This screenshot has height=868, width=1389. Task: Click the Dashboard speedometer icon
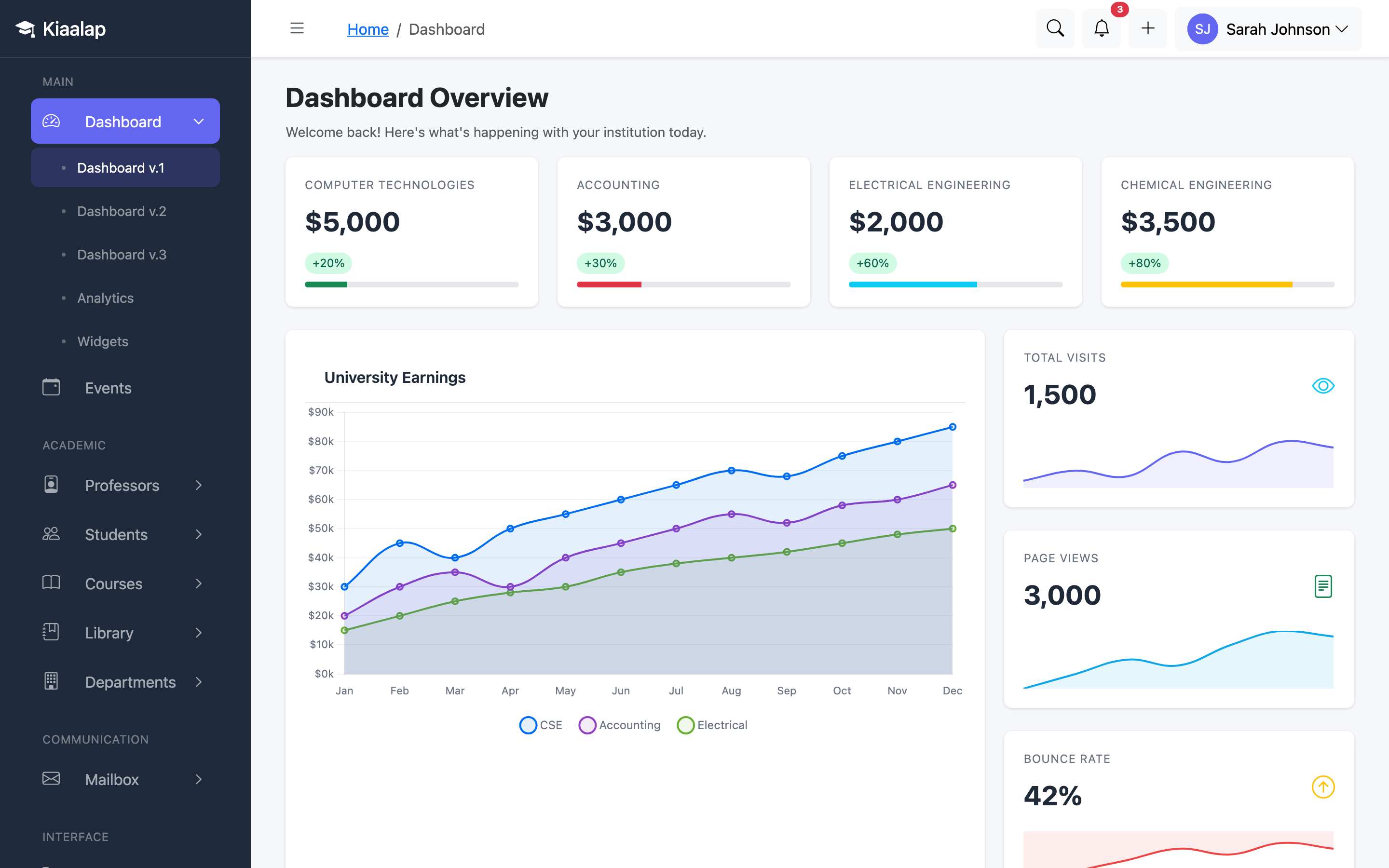(51, 121)
